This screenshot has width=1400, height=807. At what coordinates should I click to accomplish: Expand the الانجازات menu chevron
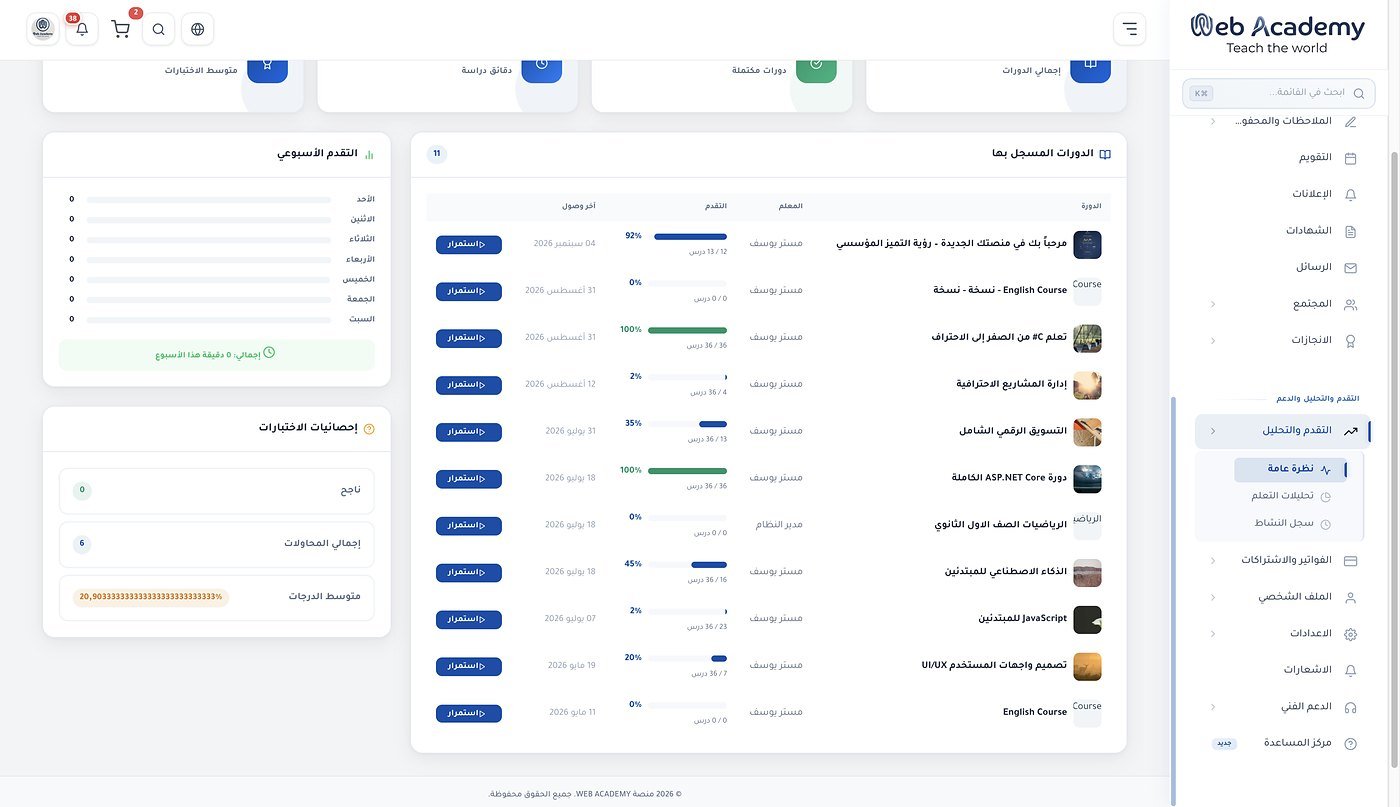(1213, 341)
